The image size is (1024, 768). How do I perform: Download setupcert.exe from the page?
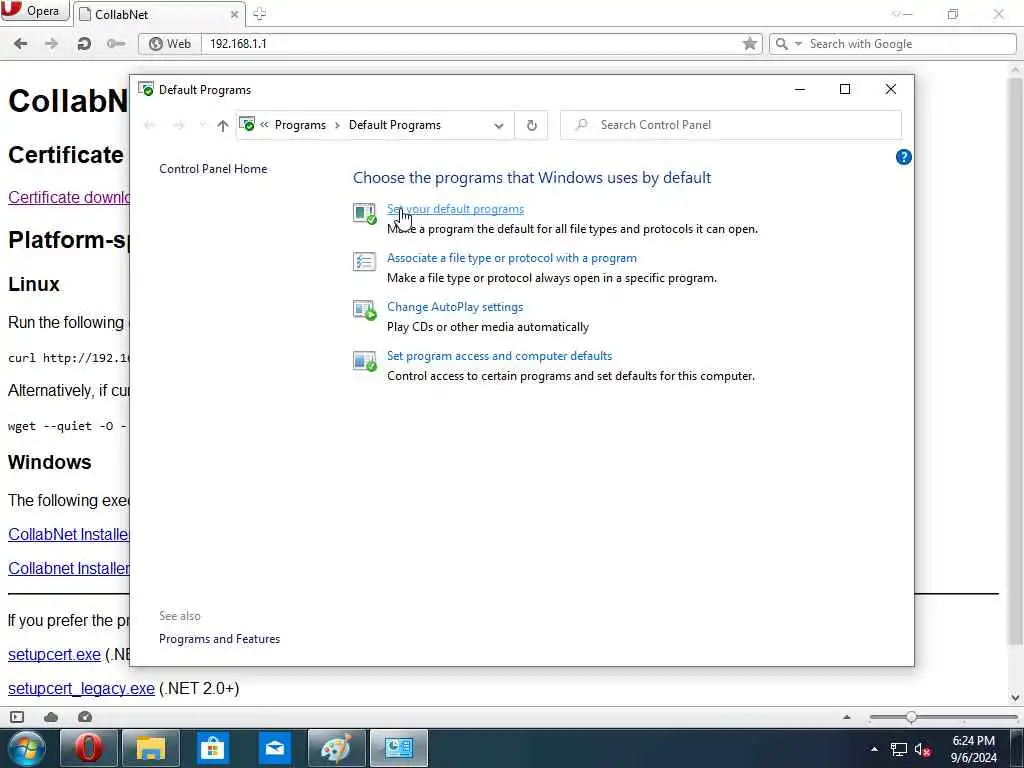tap(54, 654)
